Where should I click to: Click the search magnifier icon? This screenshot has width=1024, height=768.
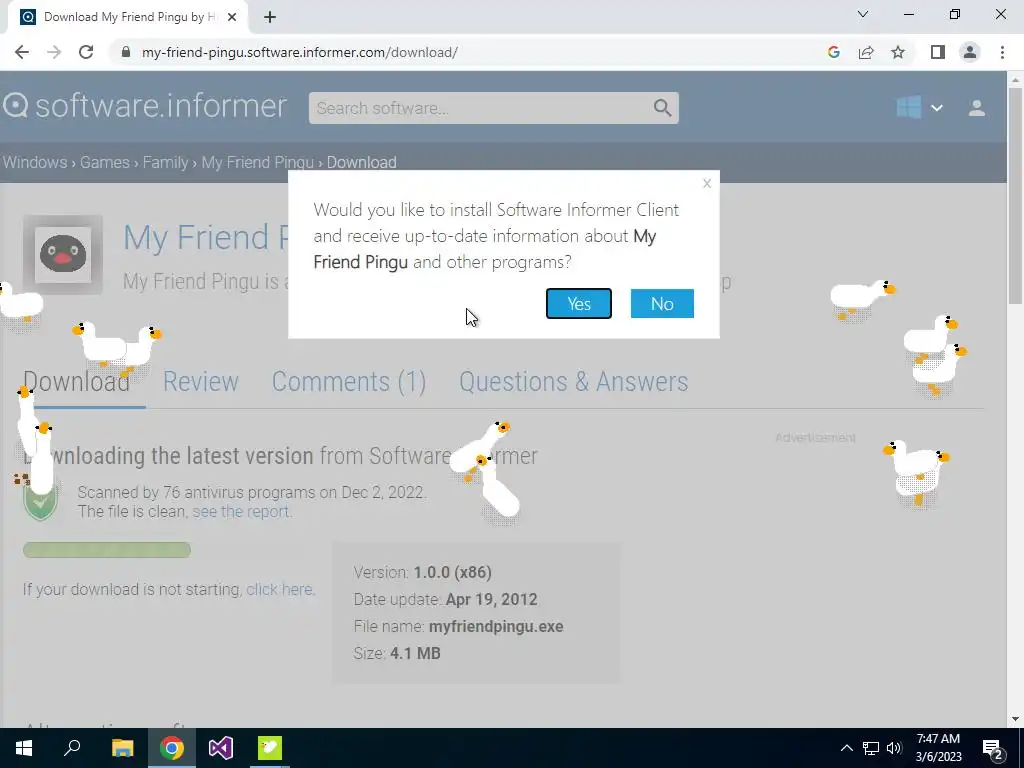662,108
